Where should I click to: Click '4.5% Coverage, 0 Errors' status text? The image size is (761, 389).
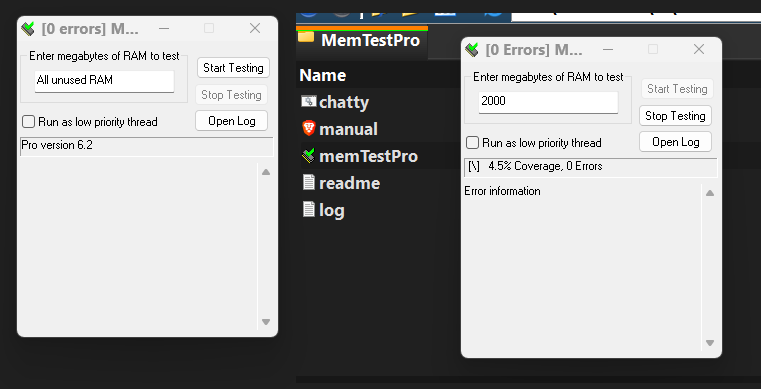point(546,166)
